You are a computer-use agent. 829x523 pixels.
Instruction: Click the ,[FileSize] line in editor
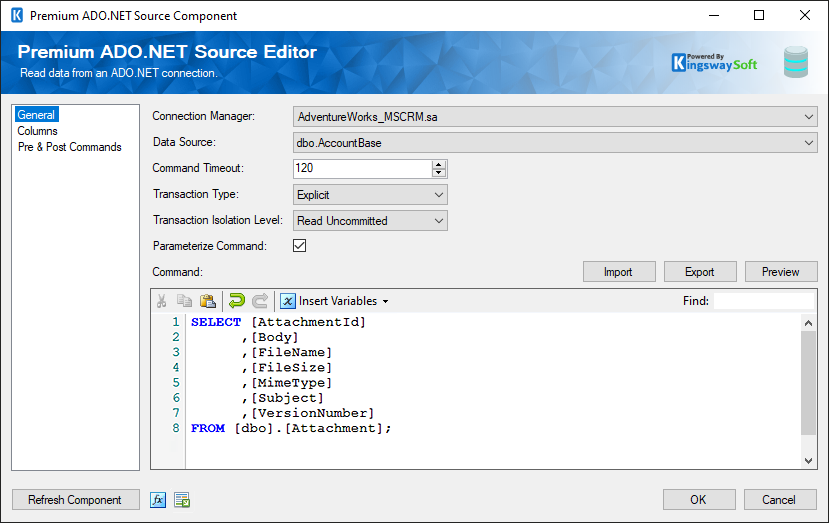[x=286, y=368]
